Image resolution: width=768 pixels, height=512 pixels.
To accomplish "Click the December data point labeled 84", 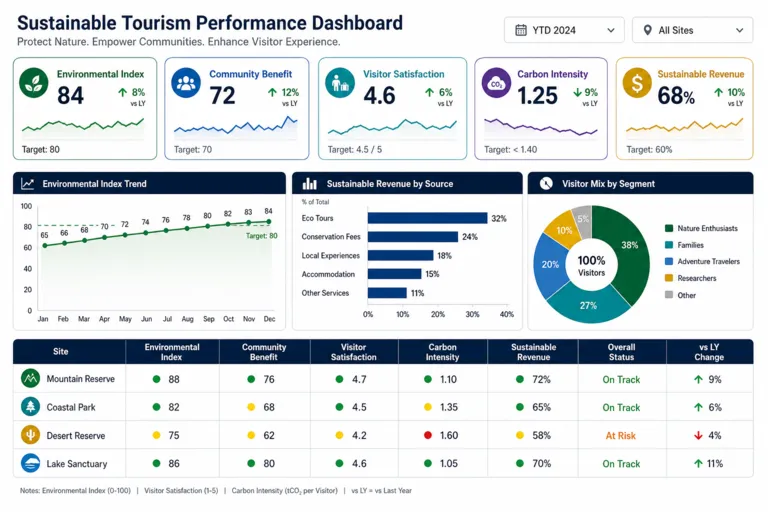I will (268, 221).
